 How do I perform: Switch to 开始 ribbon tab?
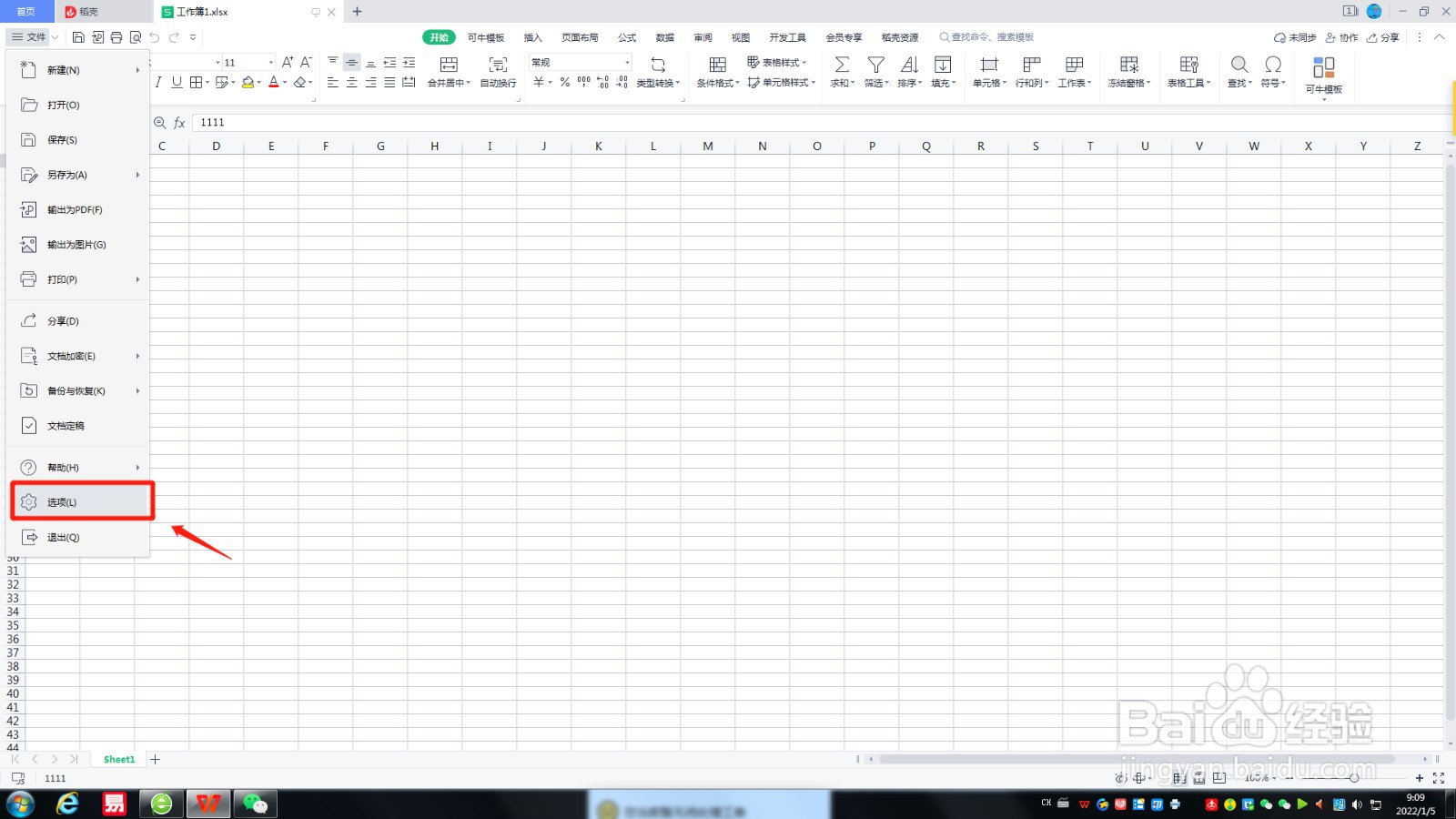coord(439,37)
